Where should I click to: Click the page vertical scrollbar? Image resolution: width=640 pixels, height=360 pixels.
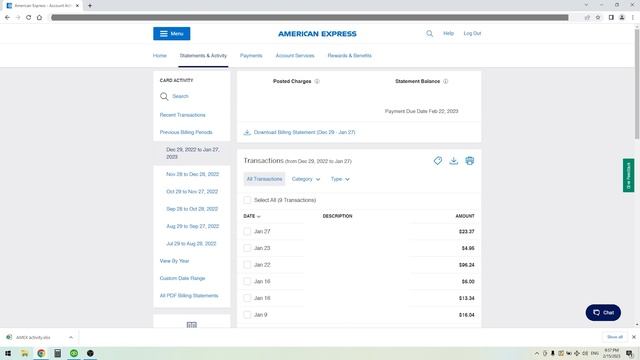point(637,84)
